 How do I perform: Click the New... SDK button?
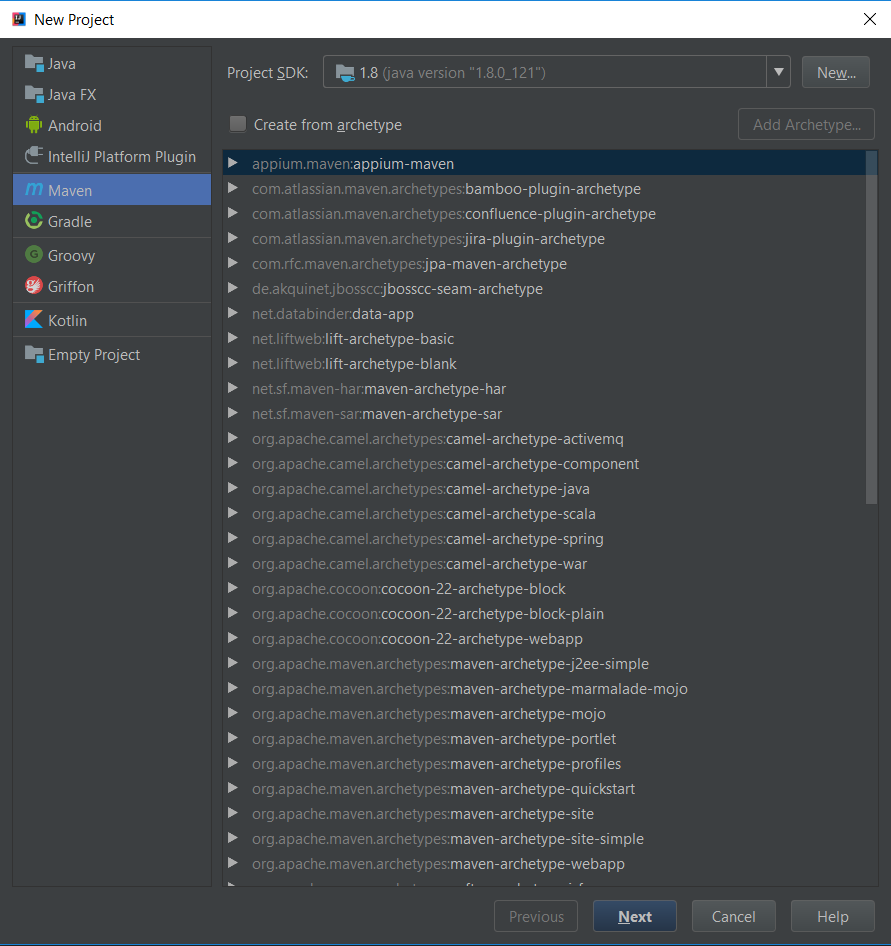836,72
